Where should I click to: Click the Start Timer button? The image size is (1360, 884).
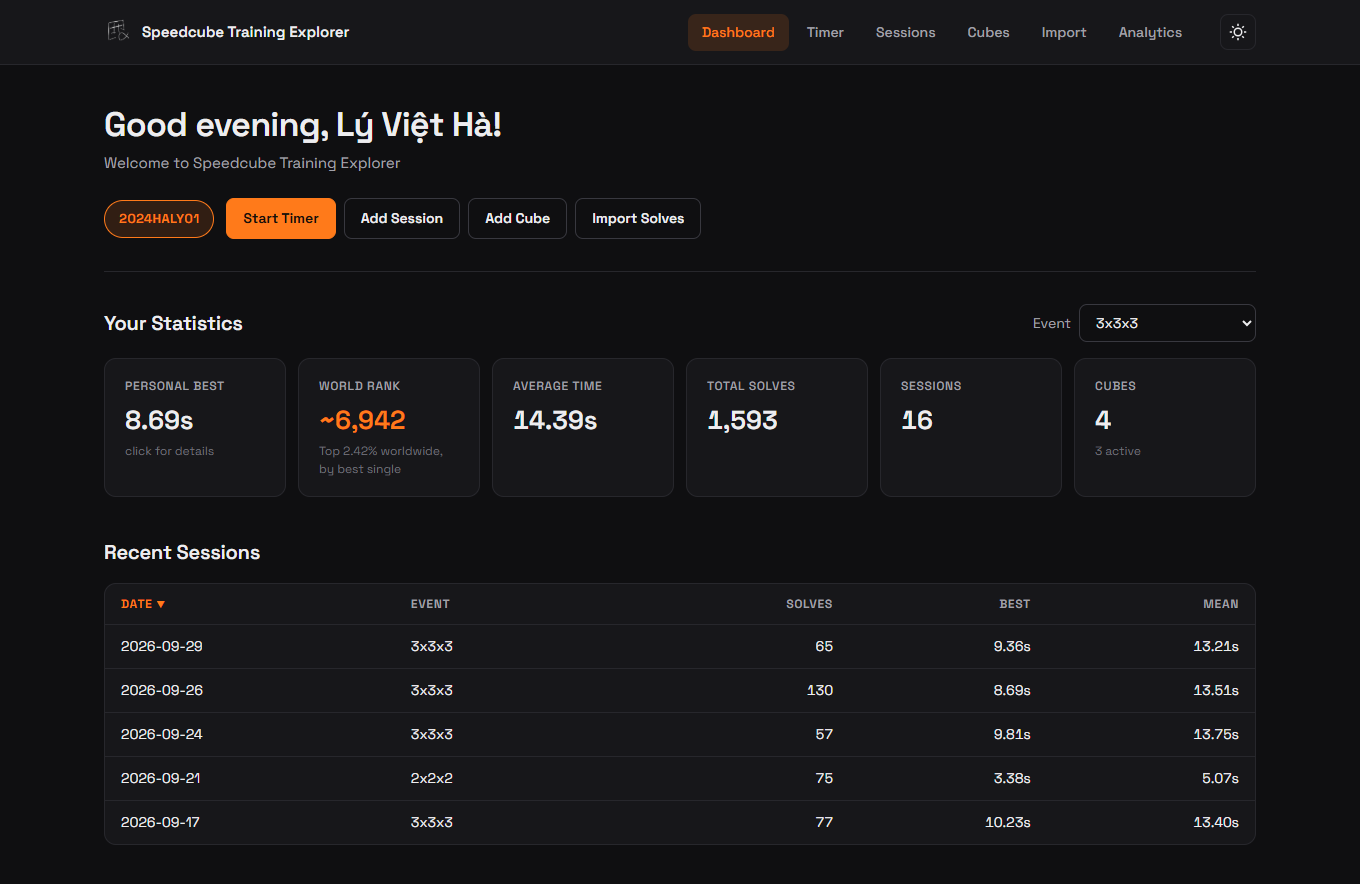click(x=281, y=218)
